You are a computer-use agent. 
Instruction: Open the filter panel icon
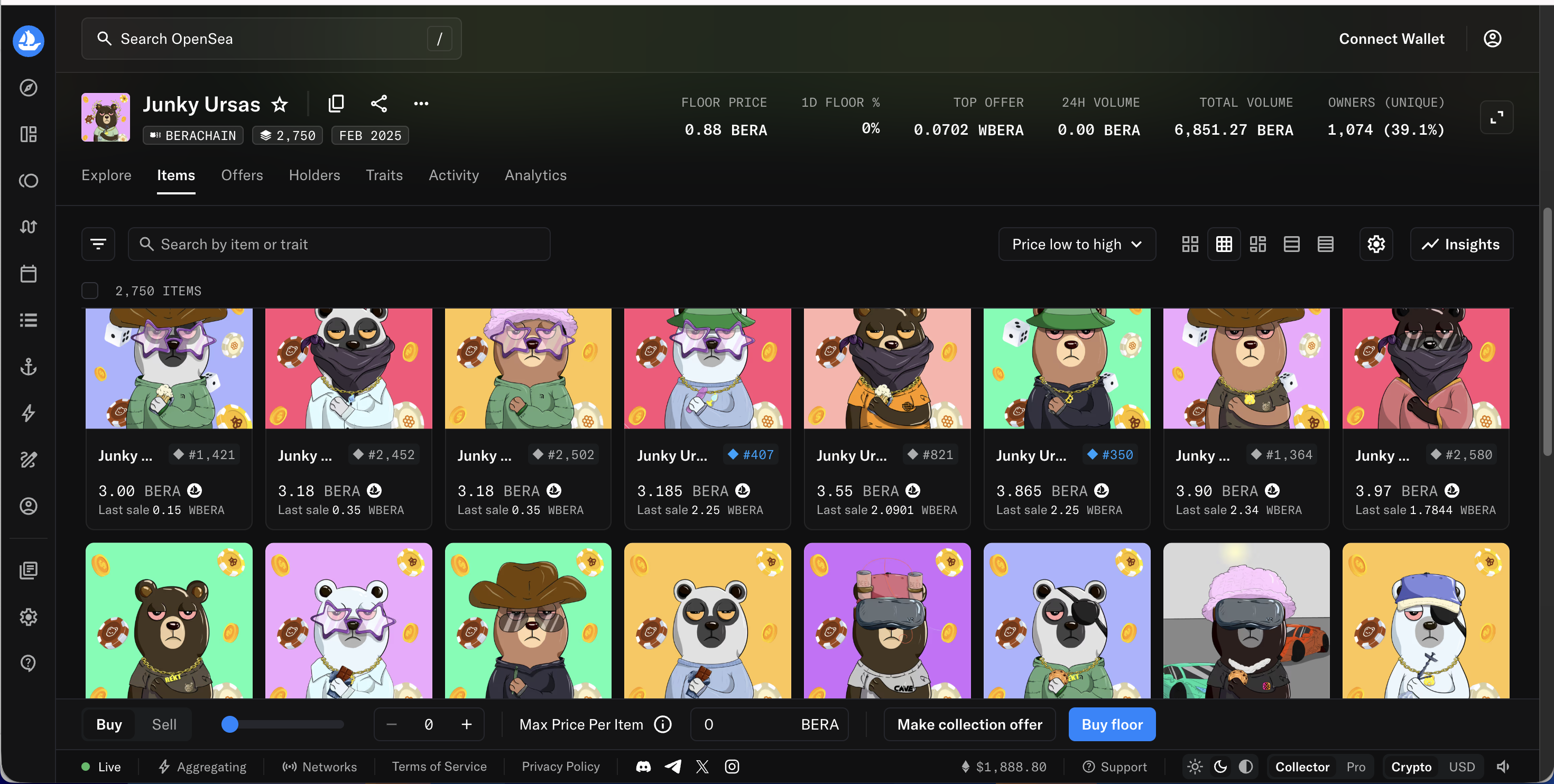pyautogui.click(x=98, y=244)
